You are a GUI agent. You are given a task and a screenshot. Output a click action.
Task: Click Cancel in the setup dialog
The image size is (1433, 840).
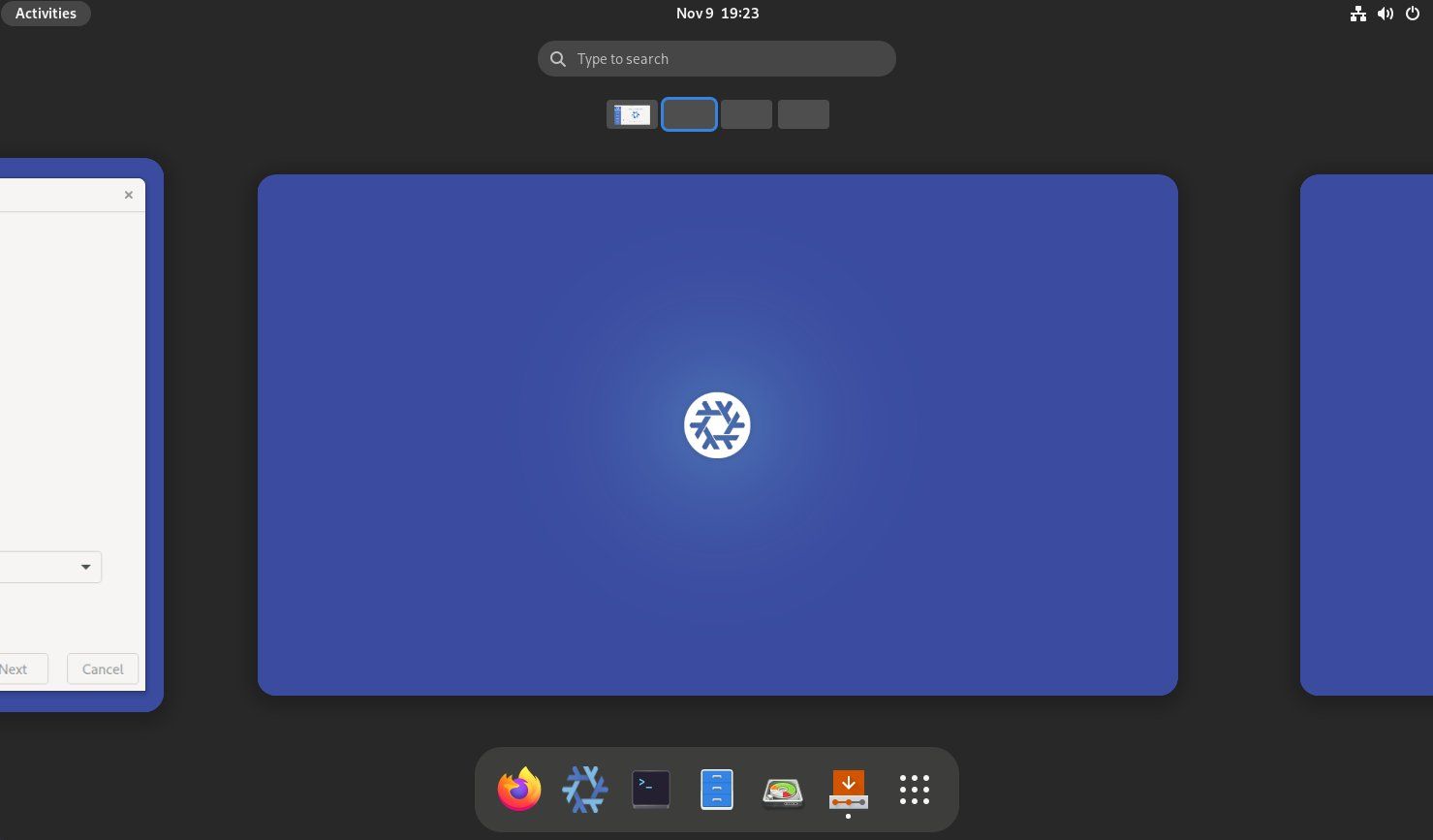click(102, 669)
